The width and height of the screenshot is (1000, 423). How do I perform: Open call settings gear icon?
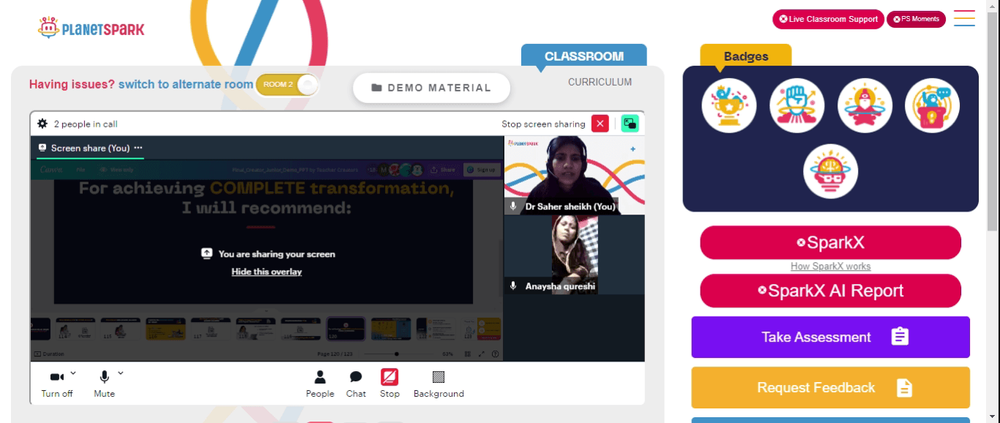(42, 124)
